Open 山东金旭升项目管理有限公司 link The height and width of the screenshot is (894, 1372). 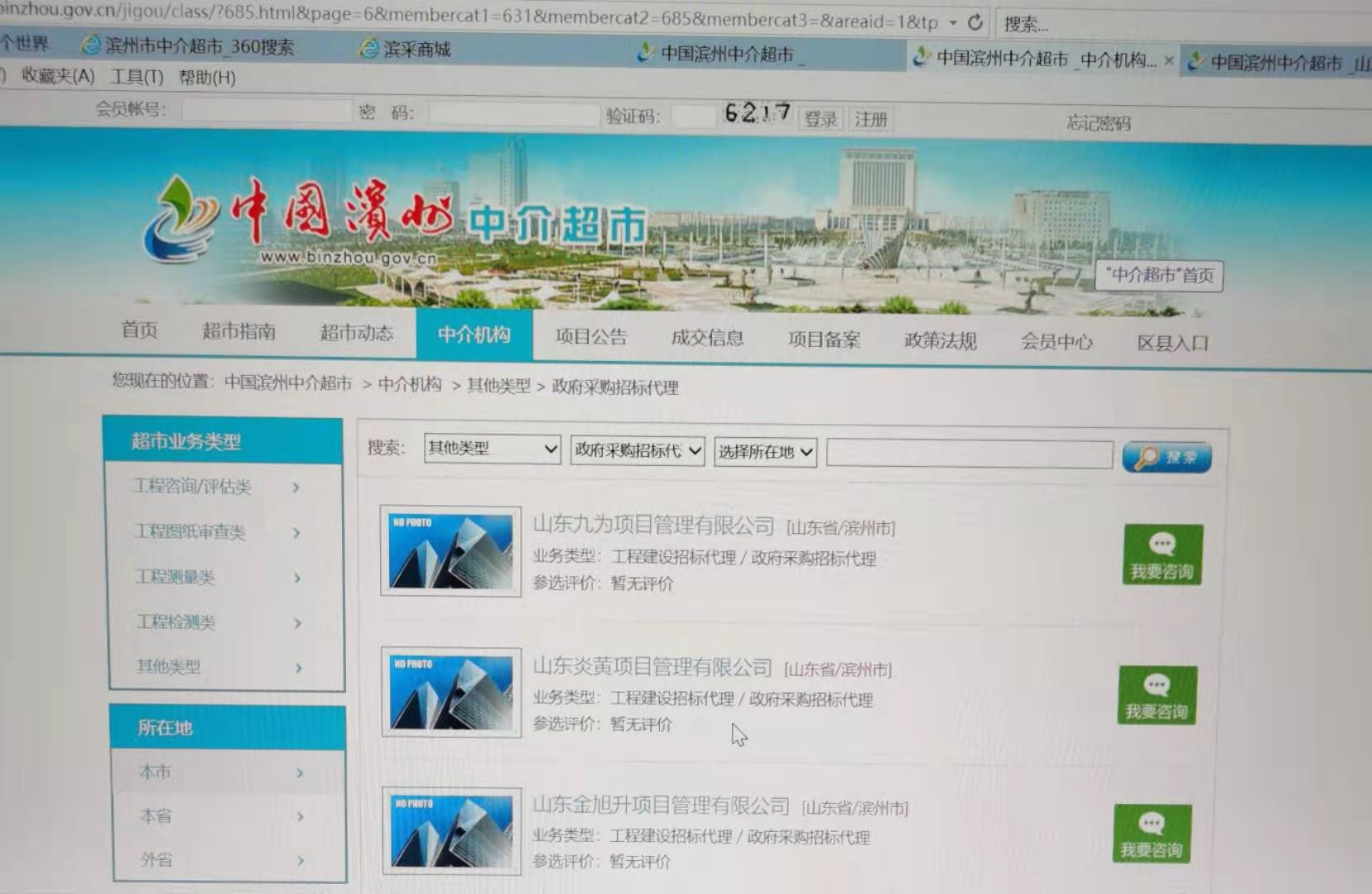pyautogui.click(x=661, y=805)
